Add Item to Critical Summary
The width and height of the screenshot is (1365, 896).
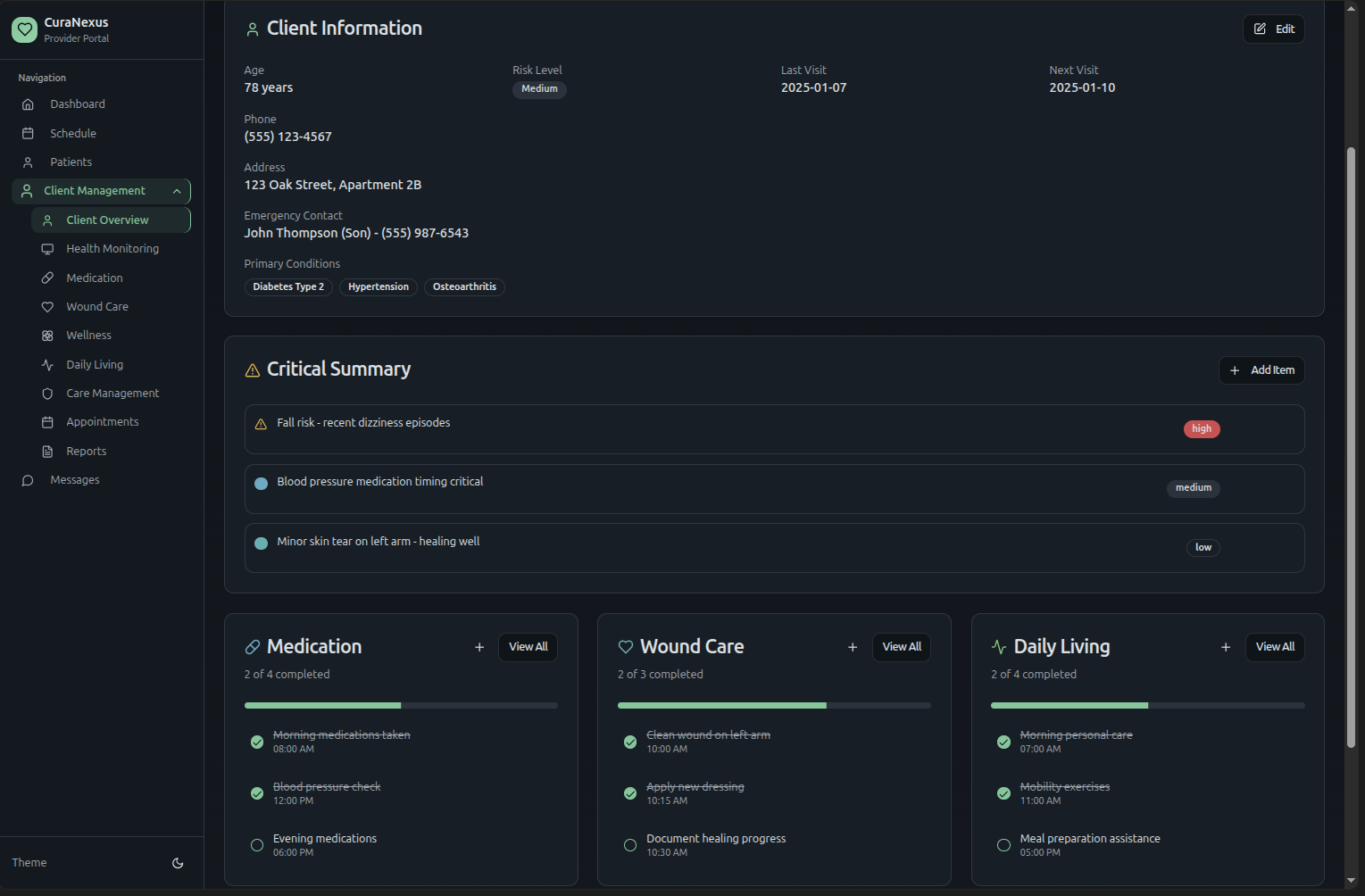1261,369
